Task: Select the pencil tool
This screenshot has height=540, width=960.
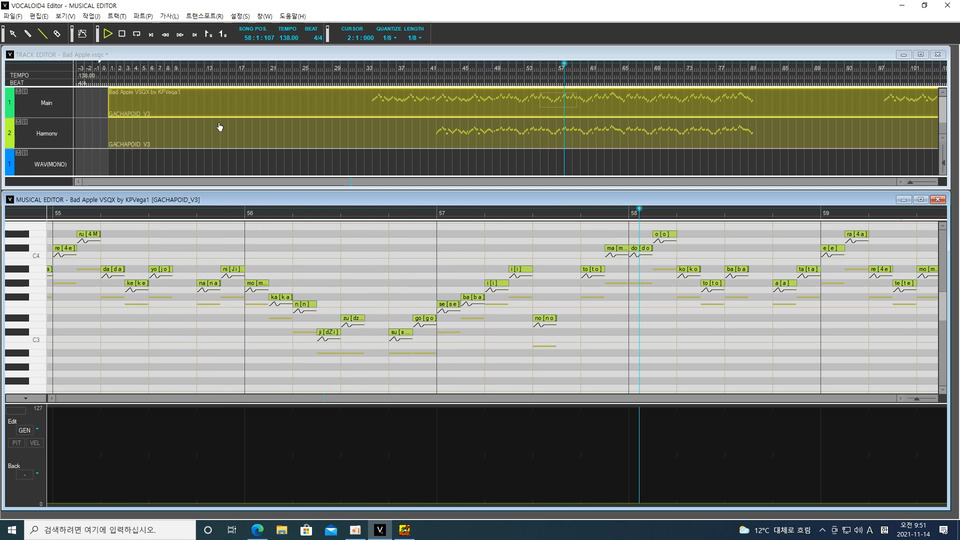Action: tap(27, 33)
